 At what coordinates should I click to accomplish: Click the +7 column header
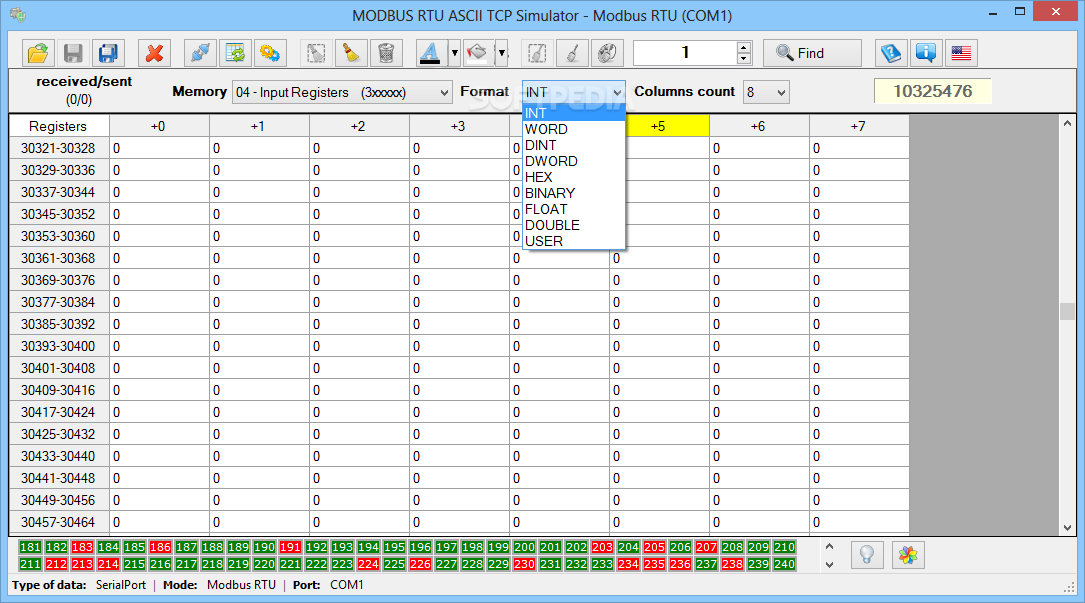point(859,126)
